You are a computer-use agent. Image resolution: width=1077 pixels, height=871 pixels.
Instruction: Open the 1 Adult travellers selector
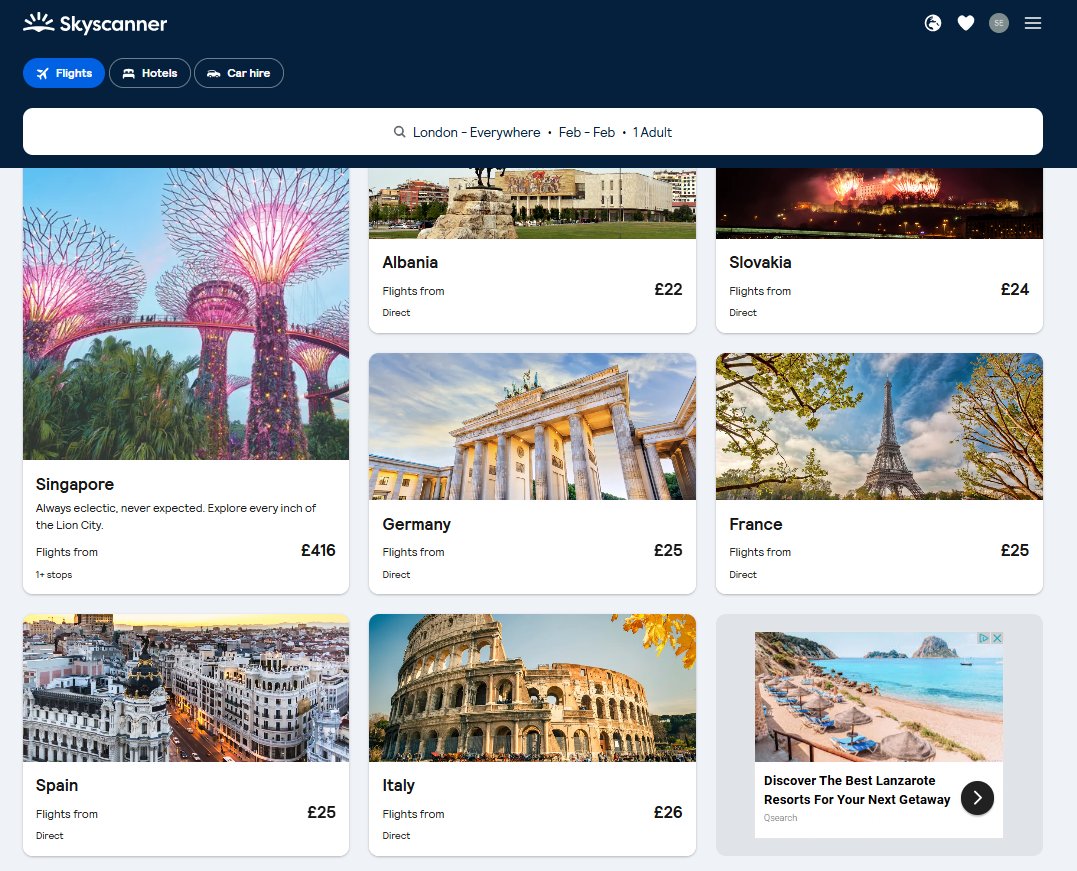[x=652, y=131]
